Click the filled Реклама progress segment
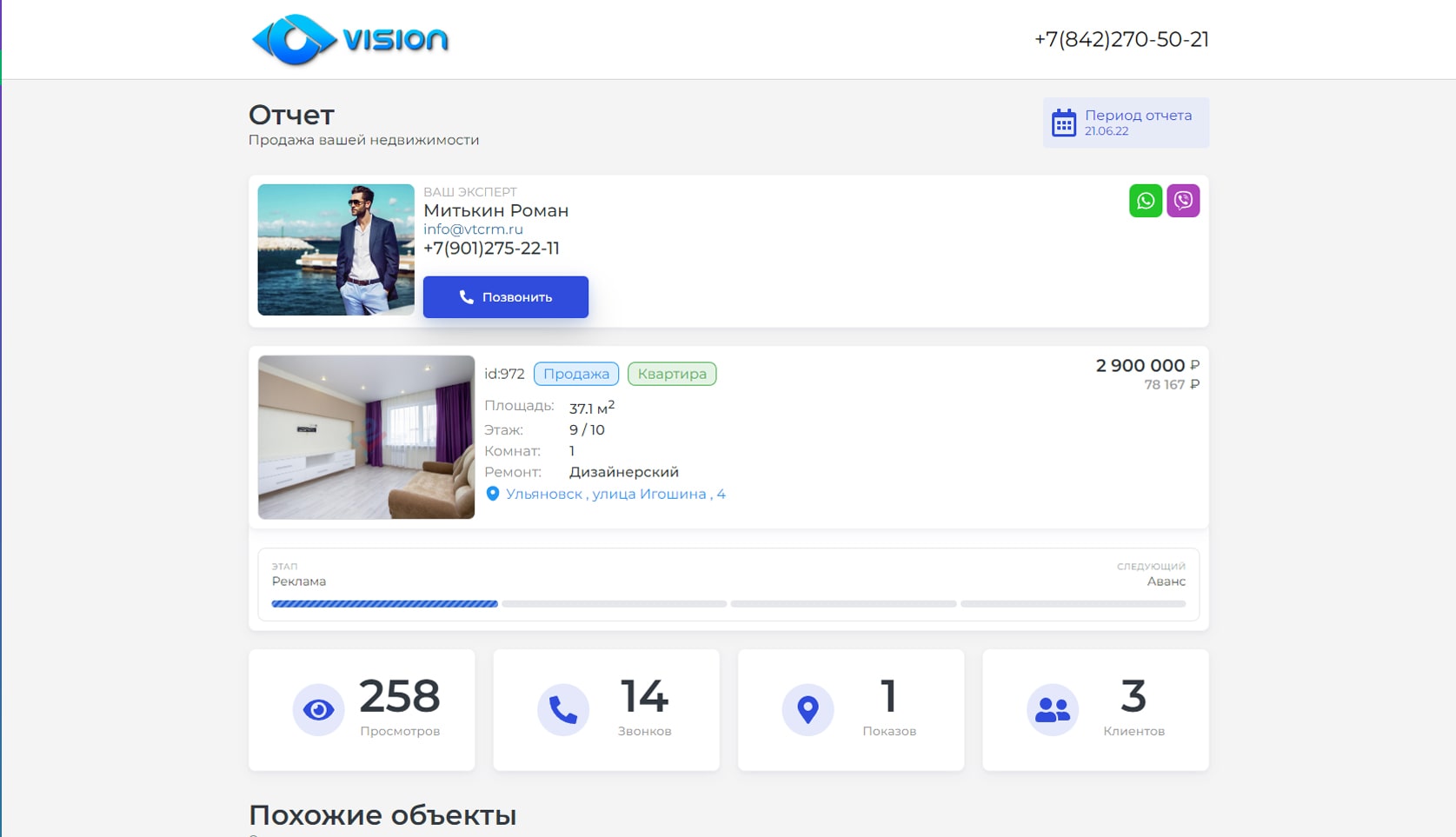This screenshot has width=1456, height=837. click(384, 603)
